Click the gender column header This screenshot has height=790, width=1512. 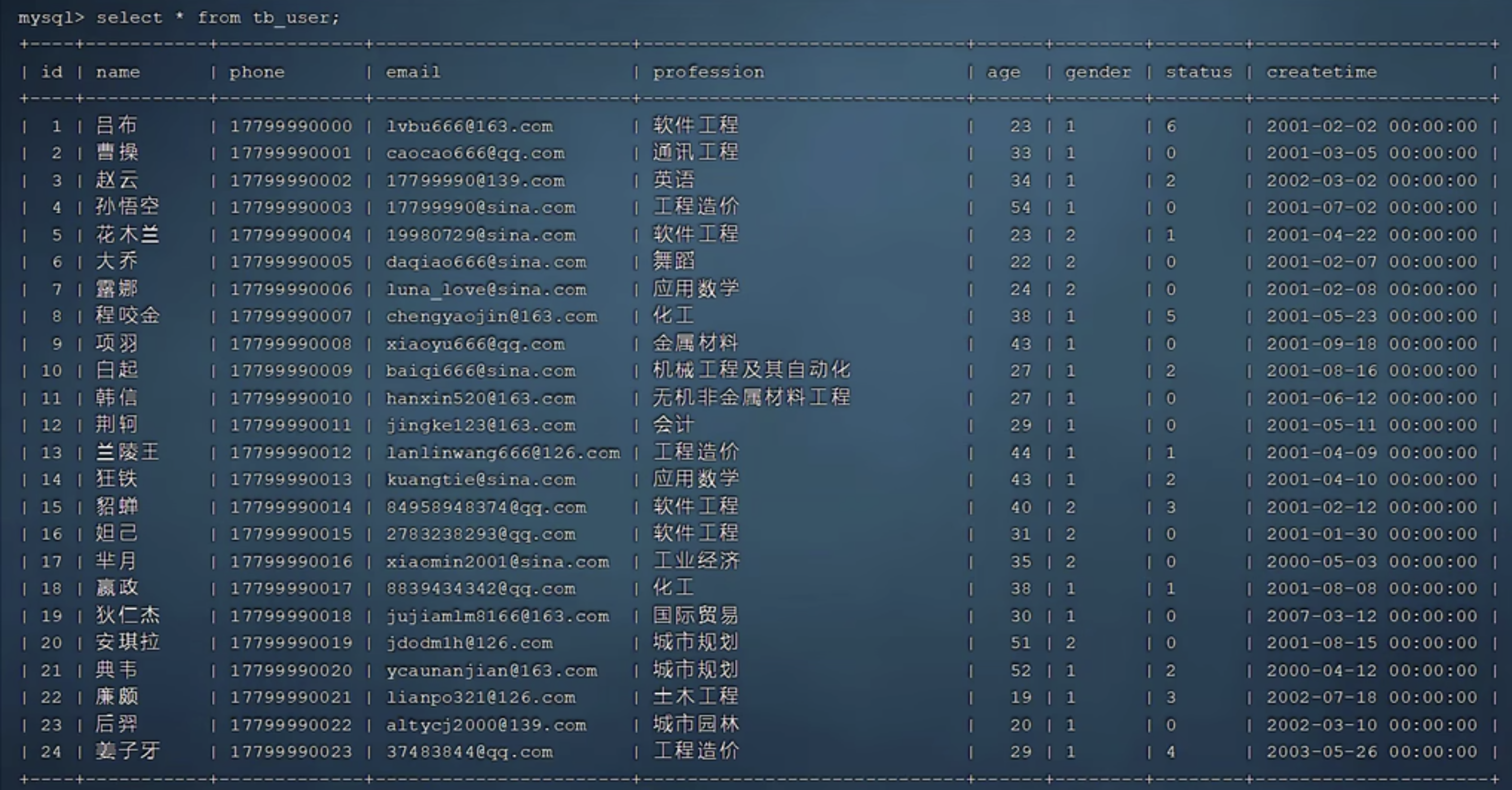pos(1098,72)
